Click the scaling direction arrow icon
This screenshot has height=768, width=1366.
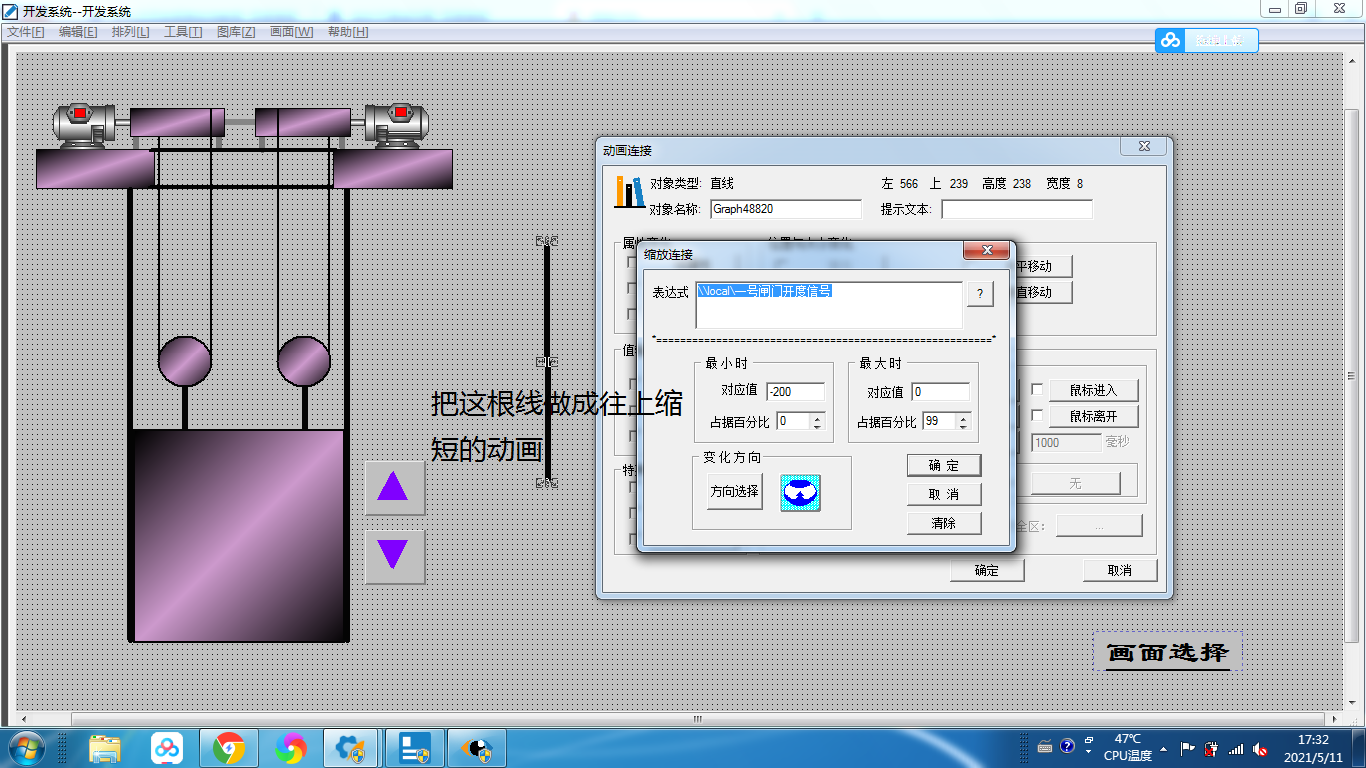[x=800, y=492]
